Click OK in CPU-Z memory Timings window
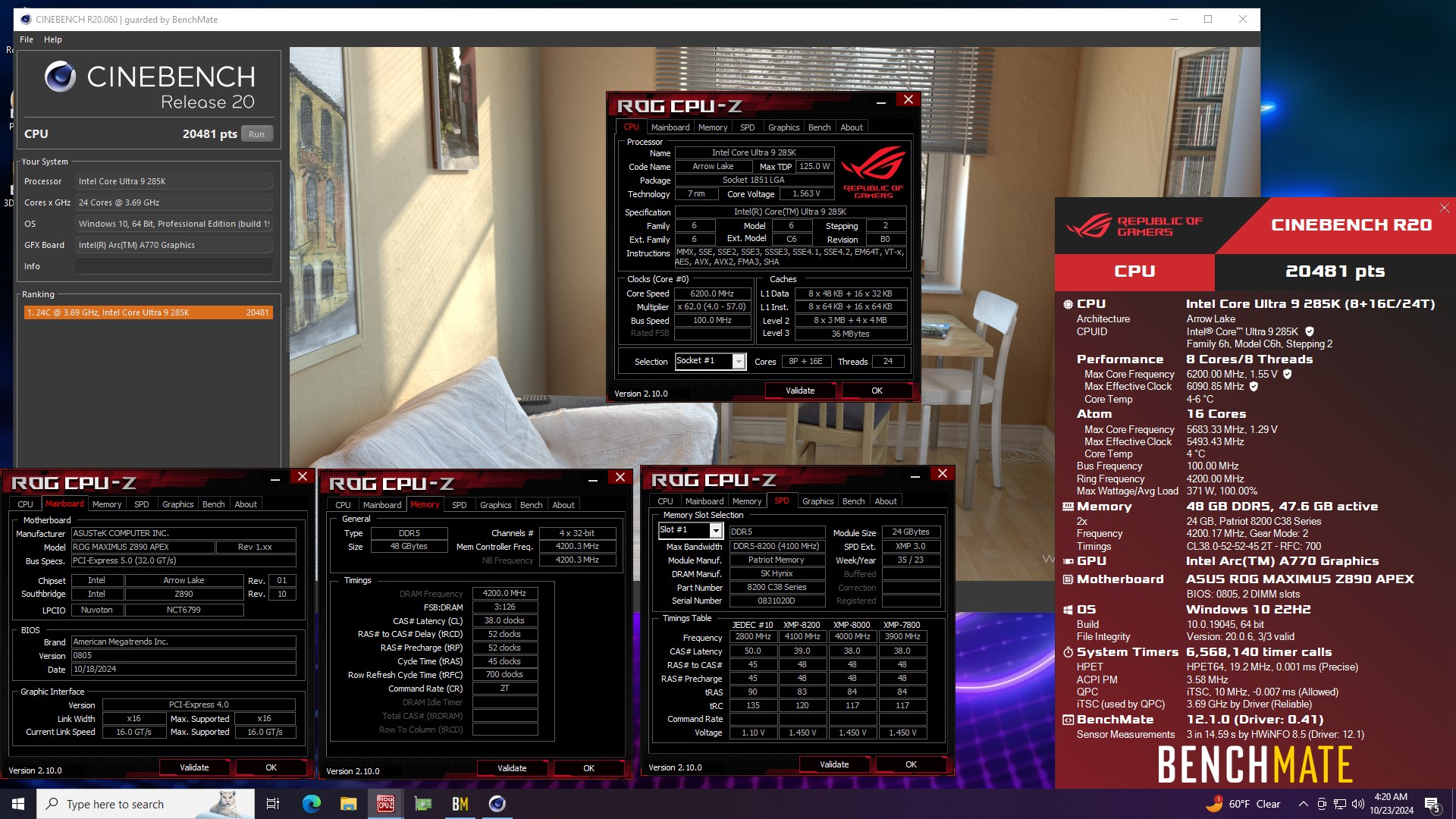 coord(588,768)
